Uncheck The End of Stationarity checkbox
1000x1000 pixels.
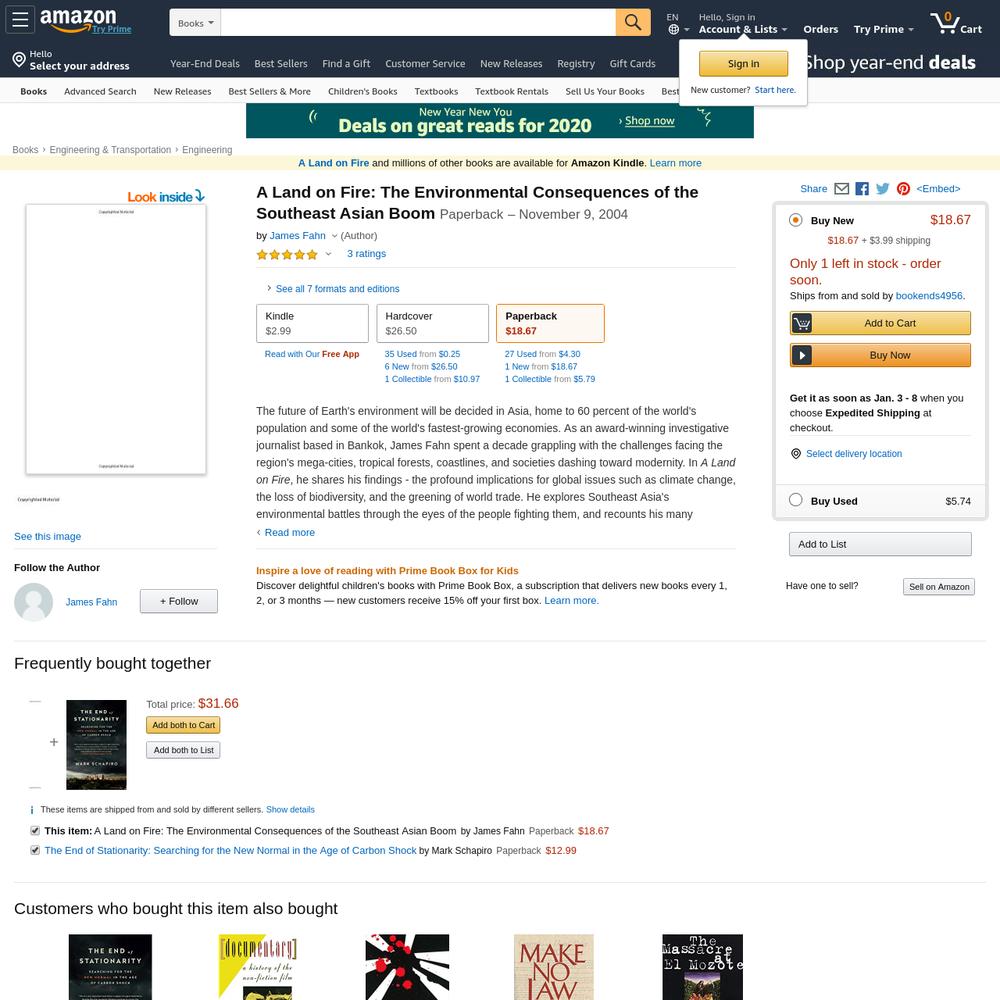pos(35,850)
